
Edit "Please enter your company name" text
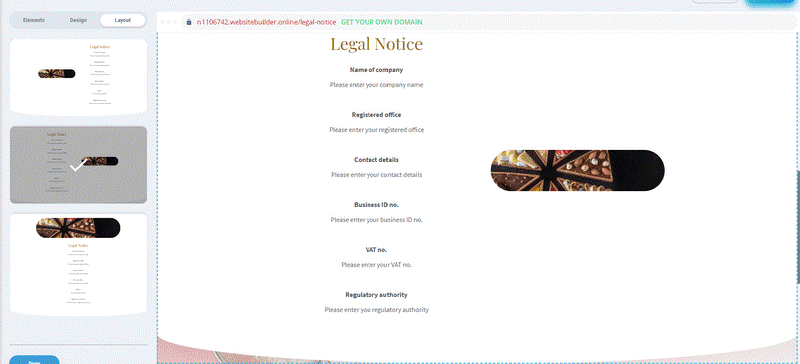click(x=377, y=85)
